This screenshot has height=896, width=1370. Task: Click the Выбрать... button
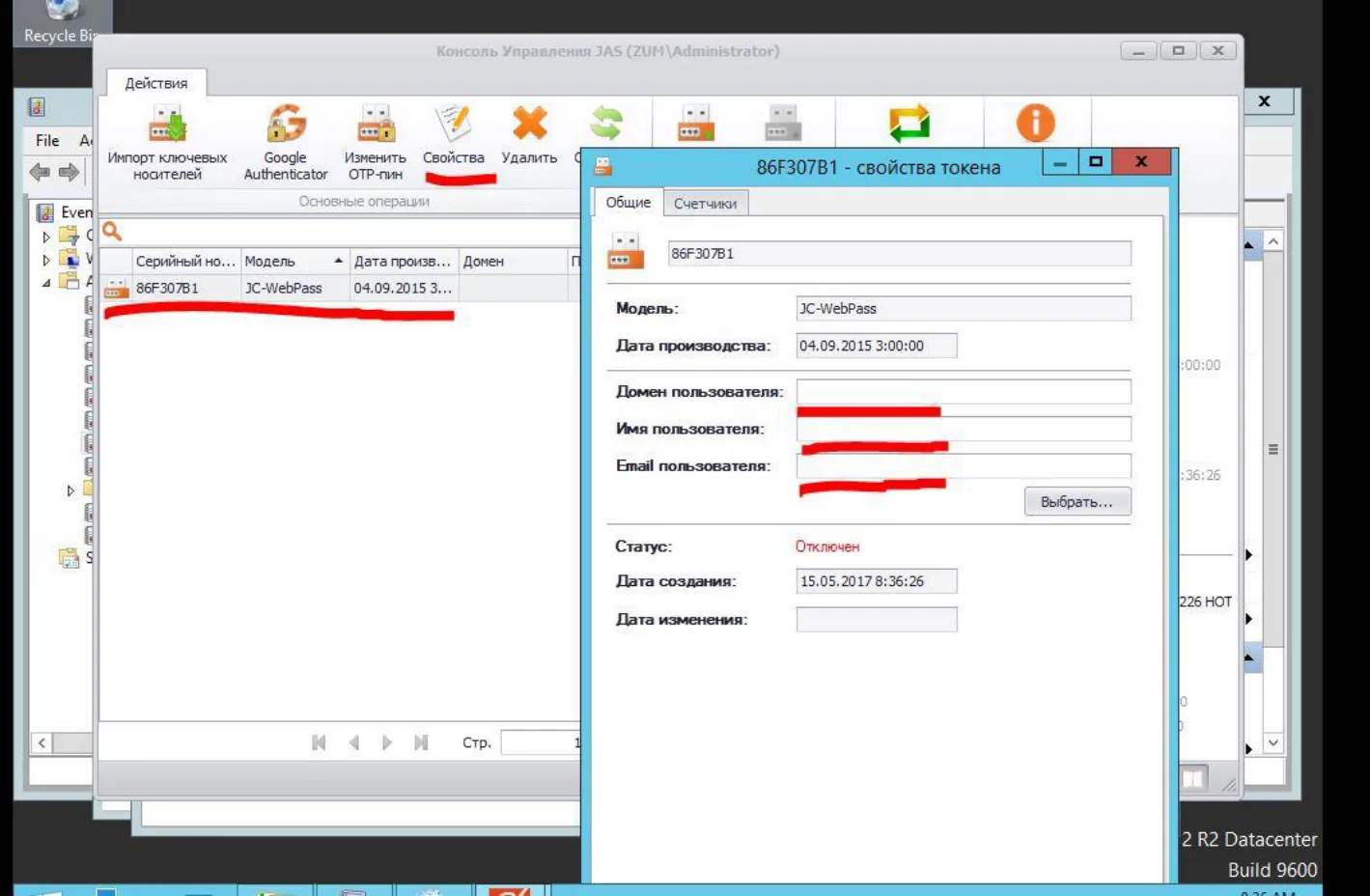point(1076,502)
